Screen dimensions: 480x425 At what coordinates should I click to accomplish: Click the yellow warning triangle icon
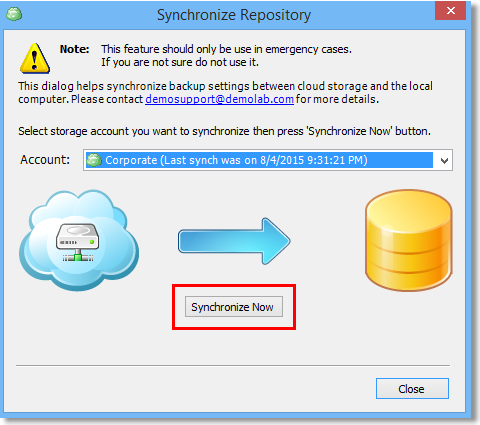[35, 58]
